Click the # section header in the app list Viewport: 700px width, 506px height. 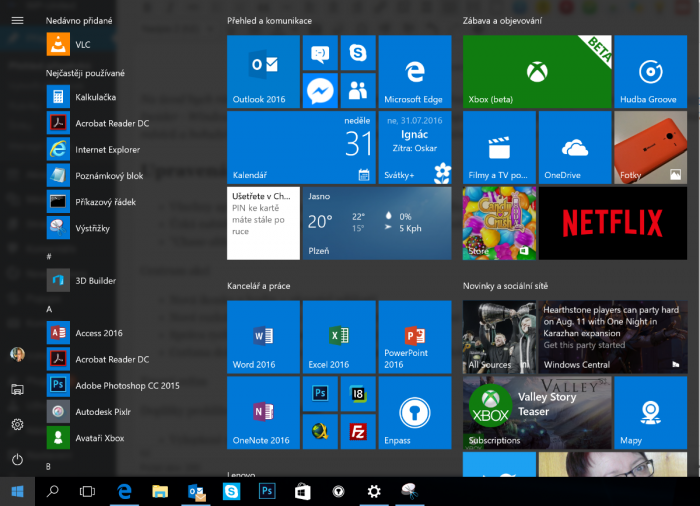point(49,257)
